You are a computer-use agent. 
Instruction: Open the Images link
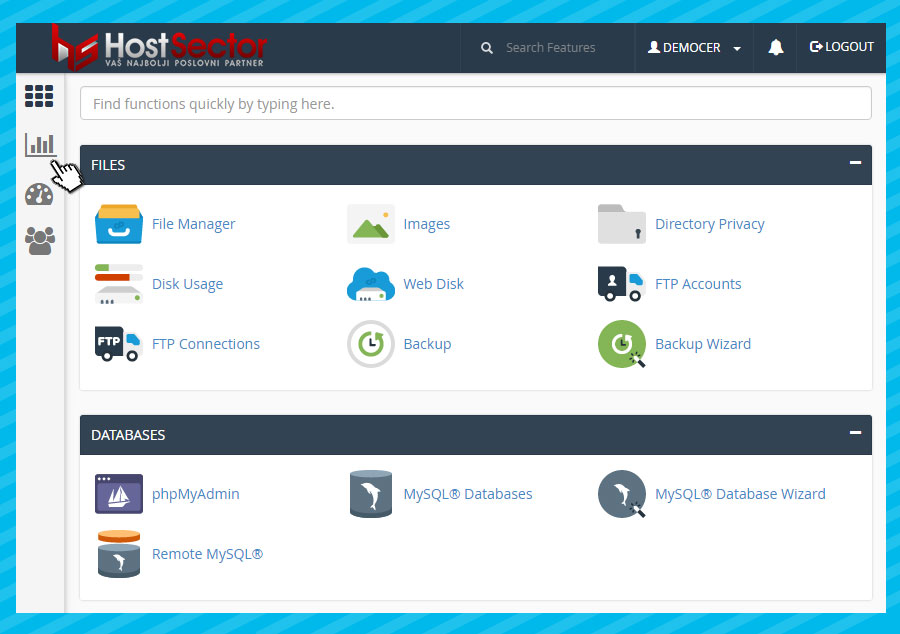[x=426, y=224]
